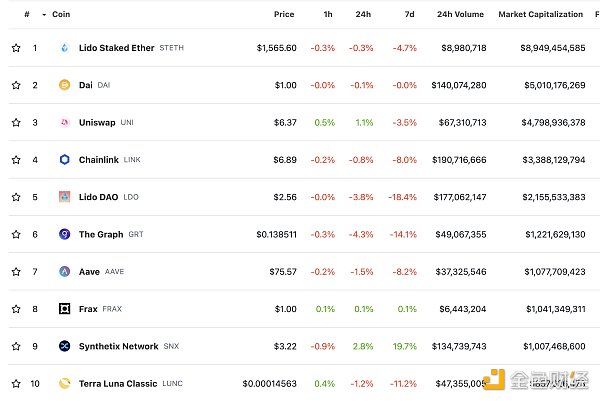Click the Dai coin logo
Image resolution: width=600 pixels, height=401 pixels.
coord(65,85)
